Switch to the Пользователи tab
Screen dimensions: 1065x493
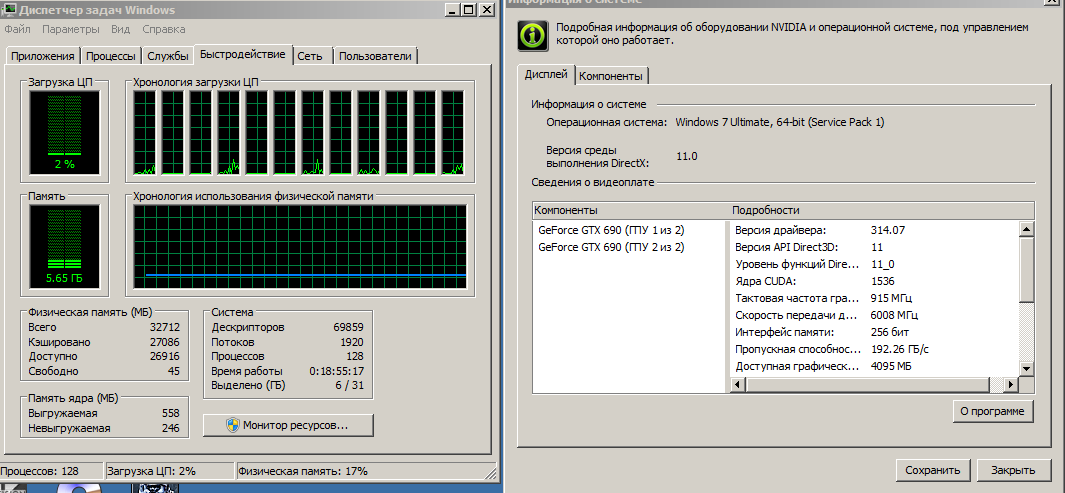(x=375, y=56)
